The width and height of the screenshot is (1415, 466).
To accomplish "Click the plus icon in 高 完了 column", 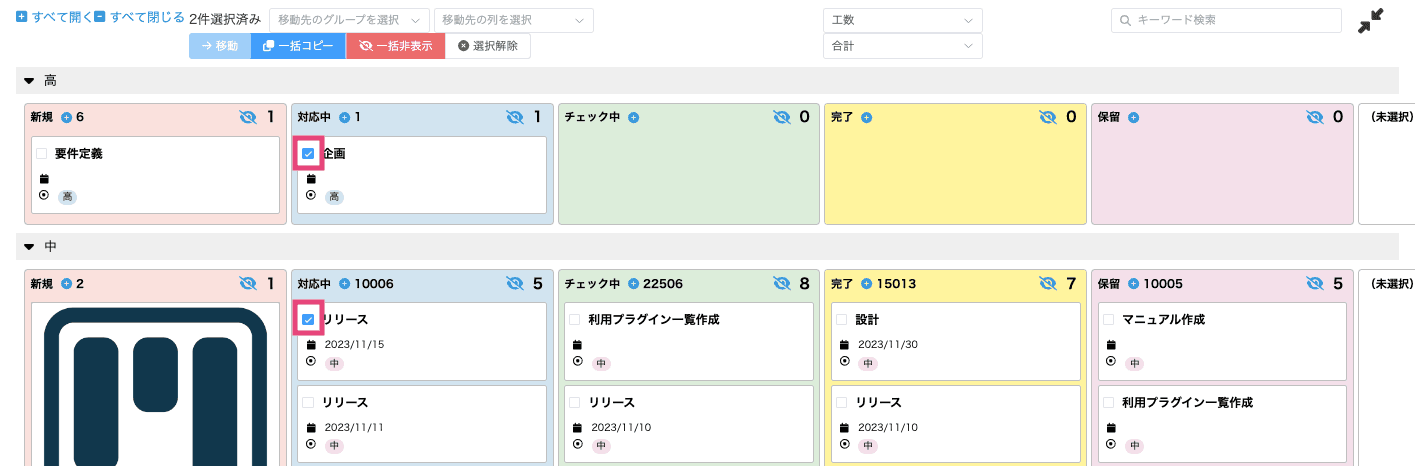I will click(x=867, y=117).
